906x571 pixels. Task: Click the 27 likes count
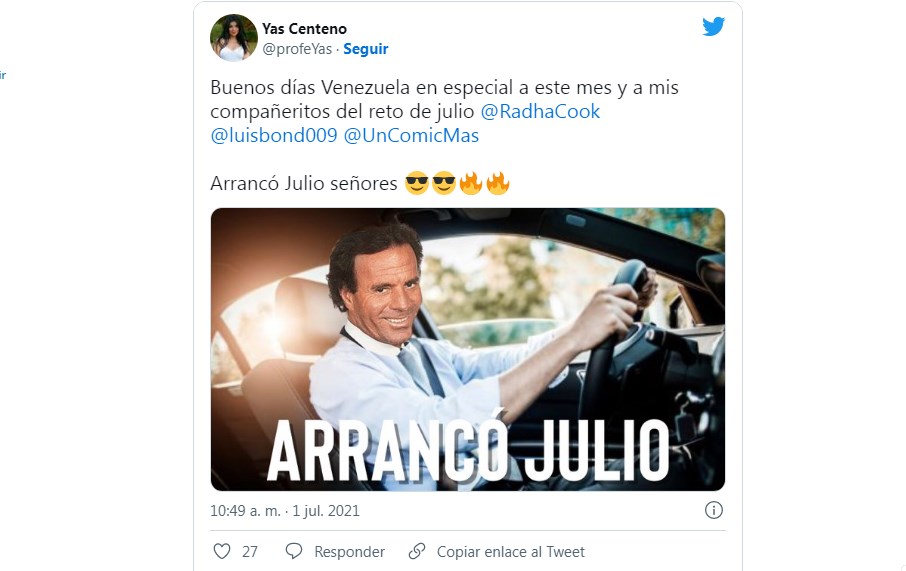pos(250,552)
